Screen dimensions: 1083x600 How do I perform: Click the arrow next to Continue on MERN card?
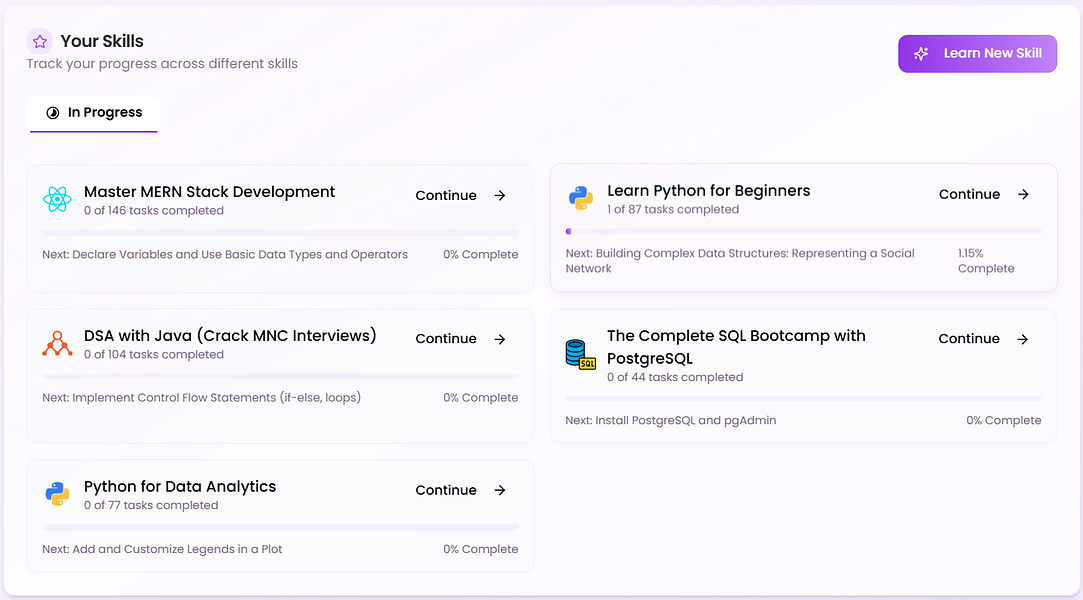tap(499, 196)
